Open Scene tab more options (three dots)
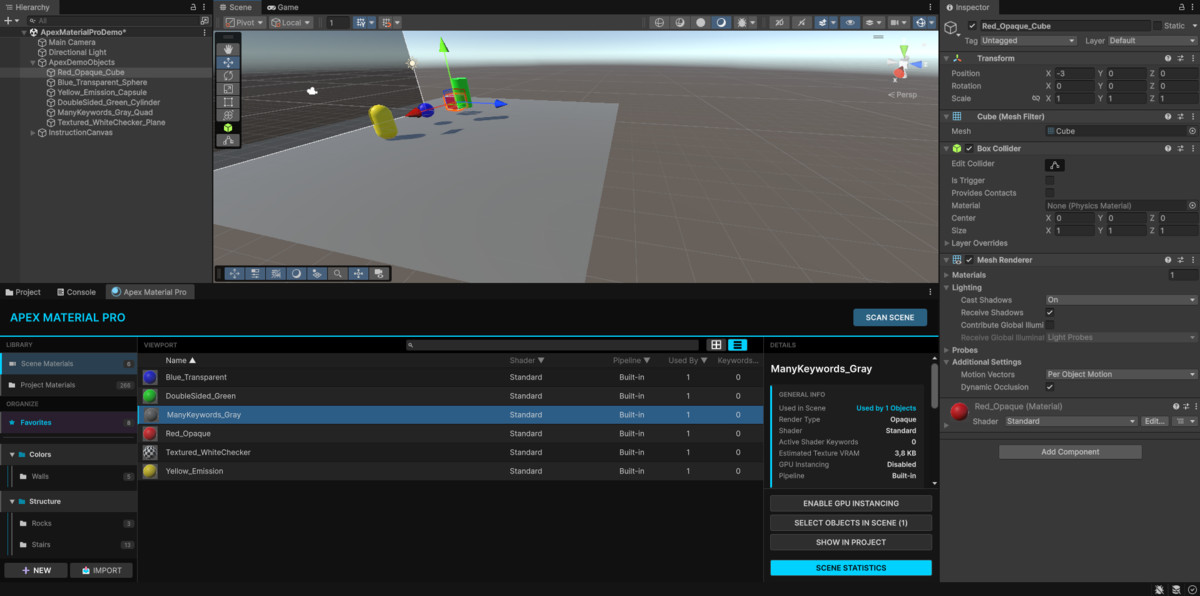 (932, 7)
